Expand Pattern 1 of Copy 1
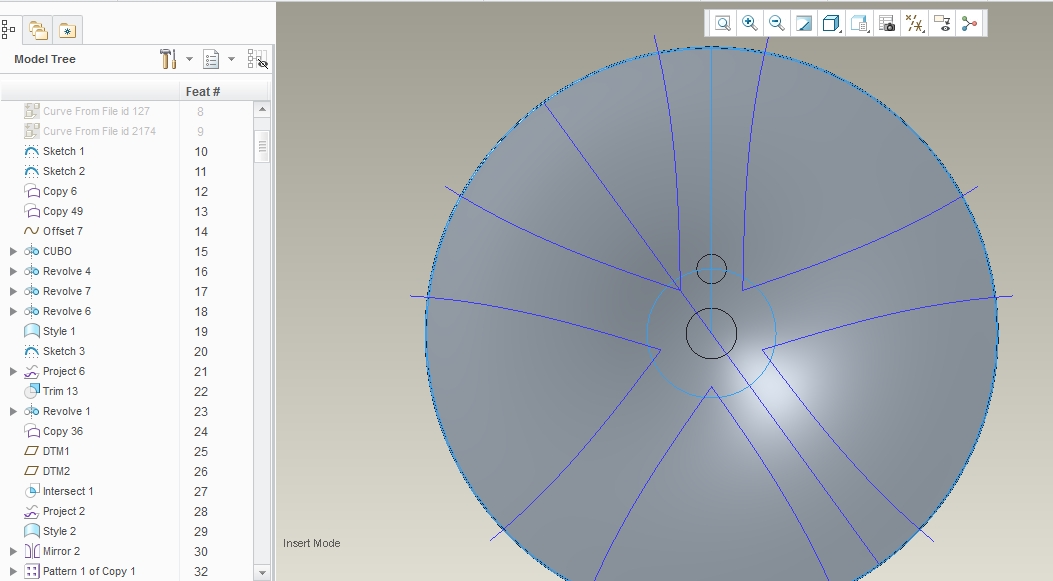Viewport: 1053px width, 581px height. click(x=13, y=572)
